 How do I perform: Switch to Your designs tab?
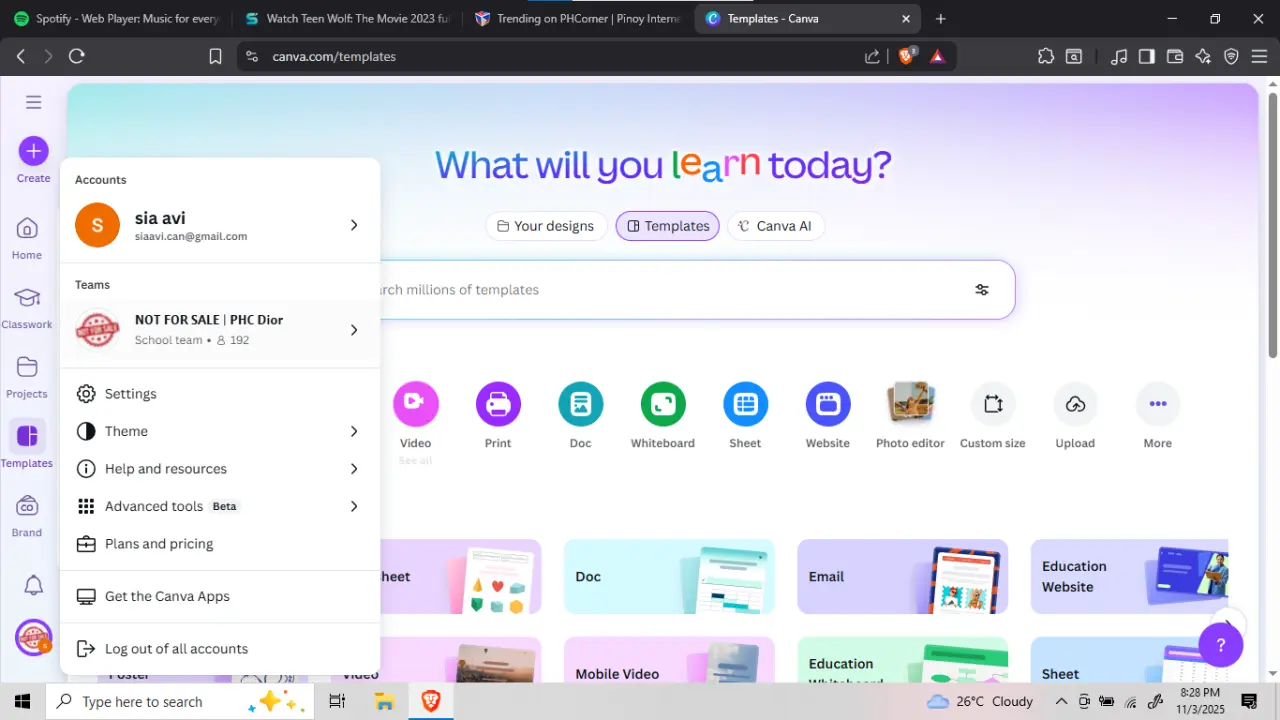(546, 226)
